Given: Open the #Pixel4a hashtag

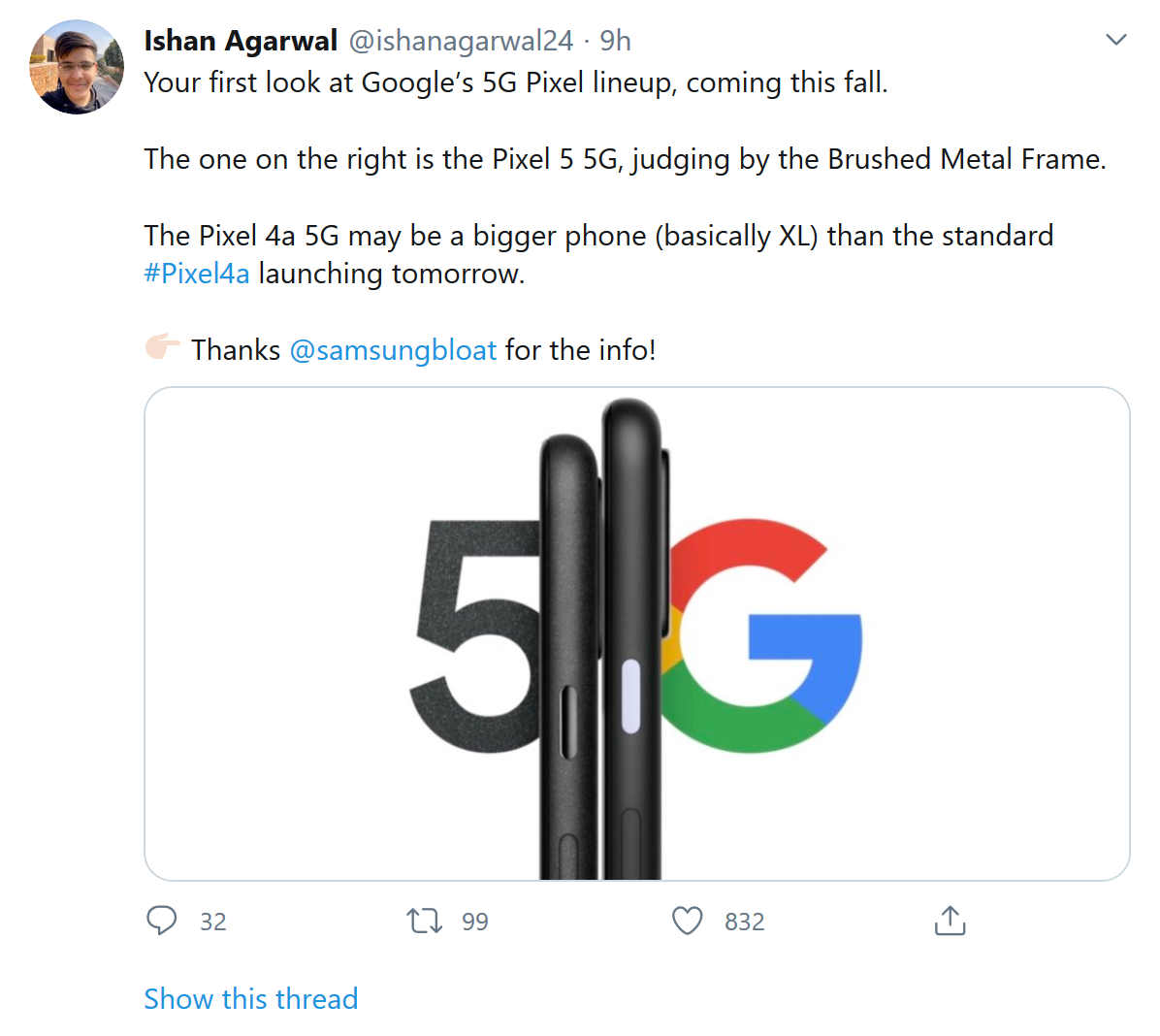Looking at the screenshot, I should click(197, 274).
